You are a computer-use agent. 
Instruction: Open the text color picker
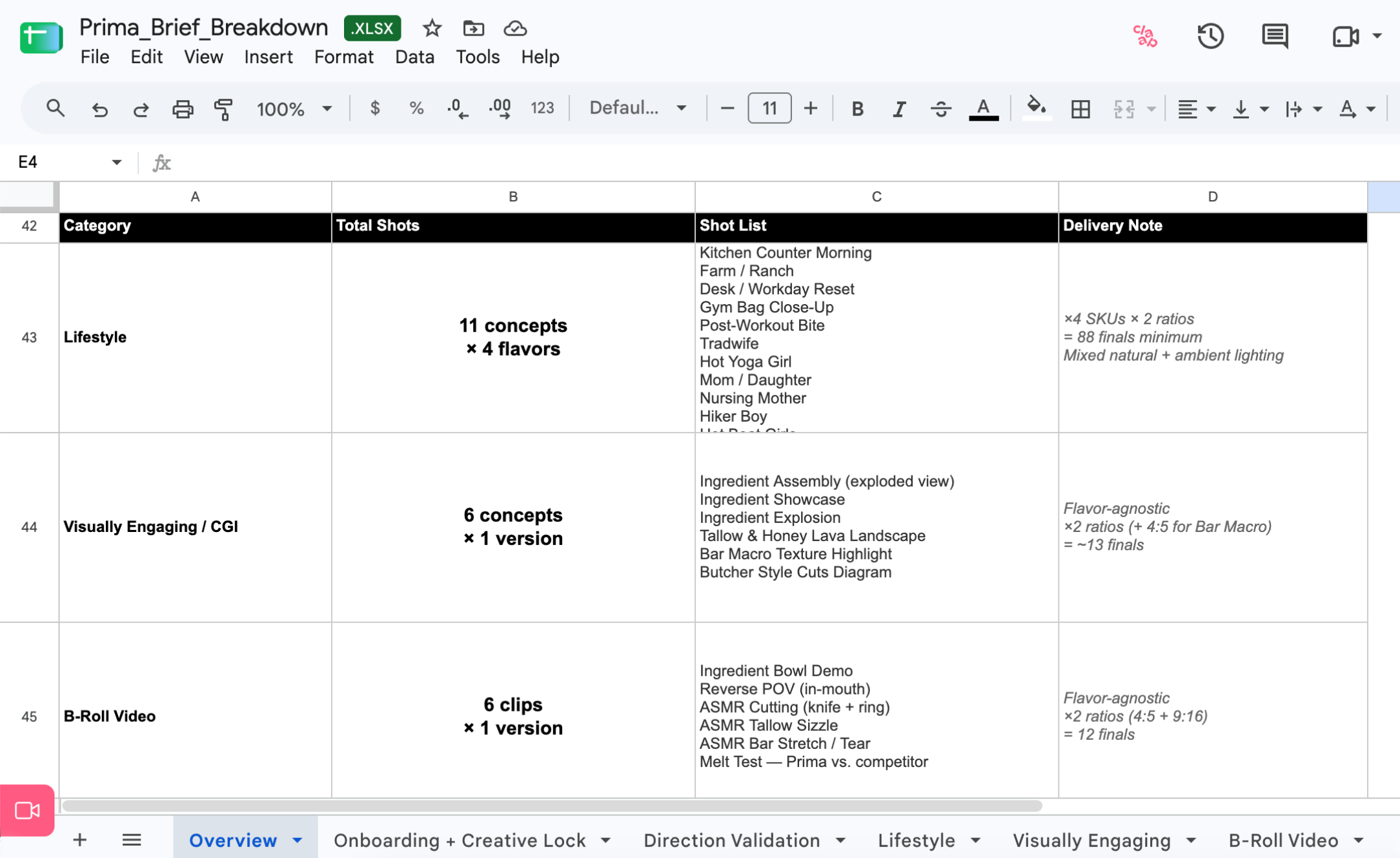tap(983, 108)
